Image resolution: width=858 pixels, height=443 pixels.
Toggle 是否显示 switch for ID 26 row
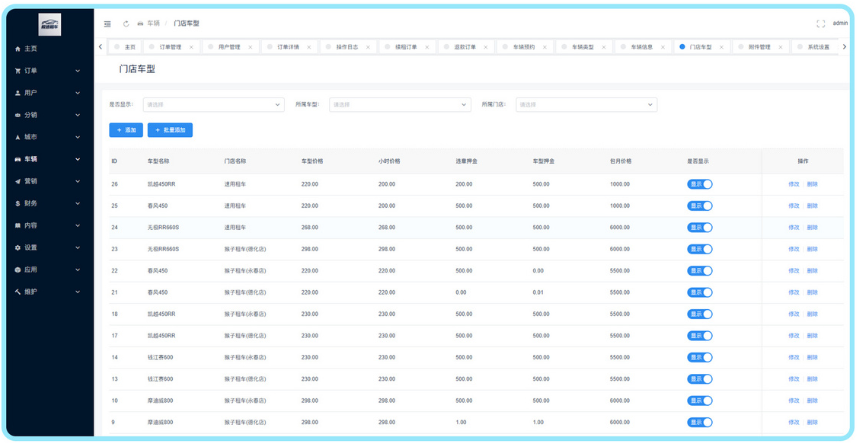(700, 184)
